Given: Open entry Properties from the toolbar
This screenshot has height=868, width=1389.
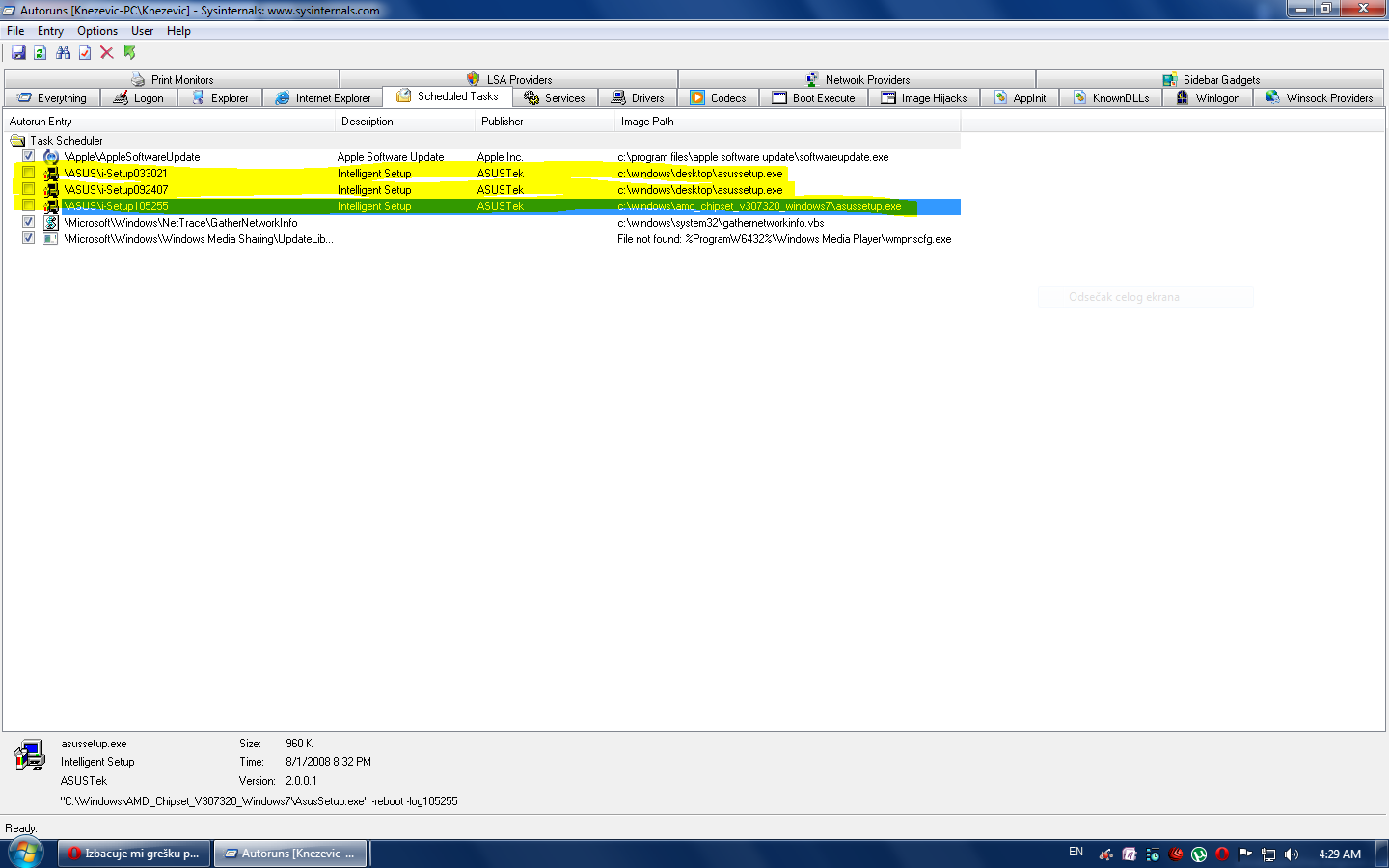Looking at the screenshot, I should click(x=85, y=53).
